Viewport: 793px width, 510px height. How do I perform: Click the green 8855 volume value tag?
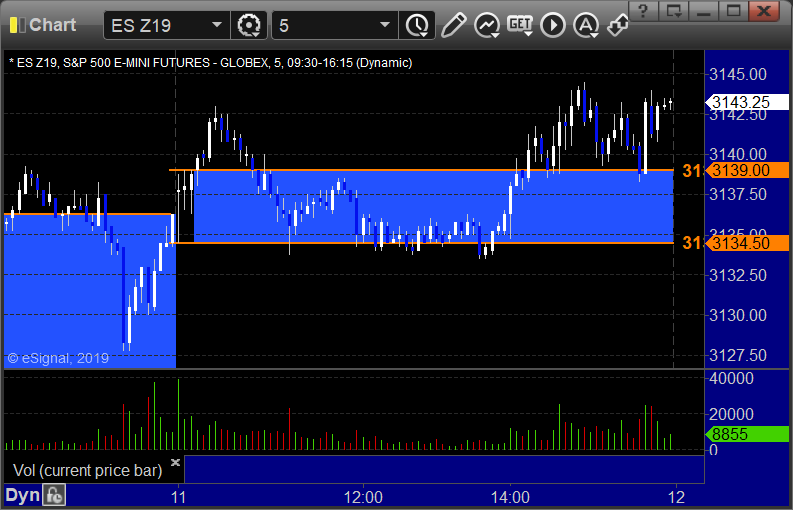point(747,434)
